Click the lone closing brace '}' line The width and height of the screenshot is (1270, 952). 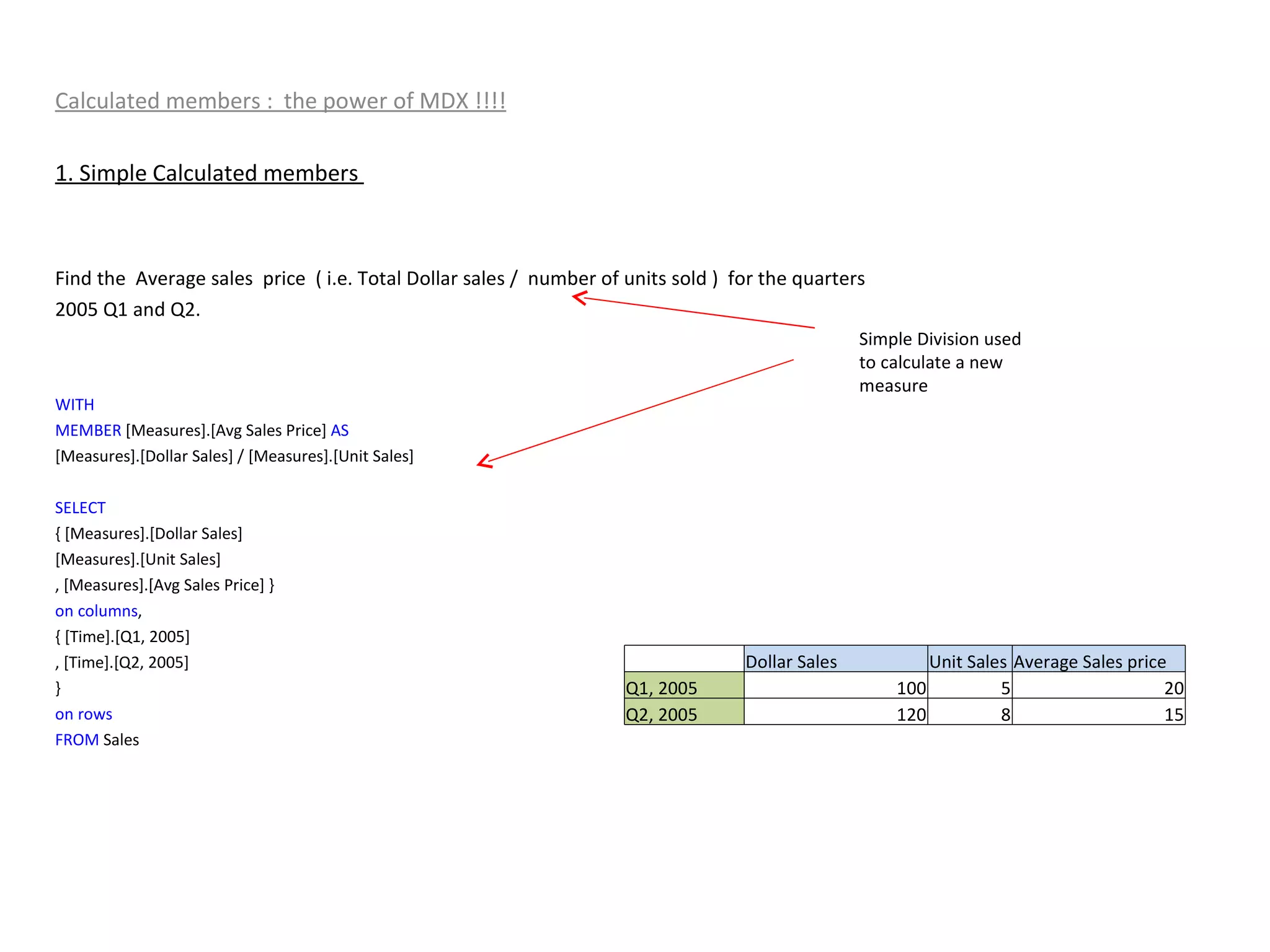point(58,689)
